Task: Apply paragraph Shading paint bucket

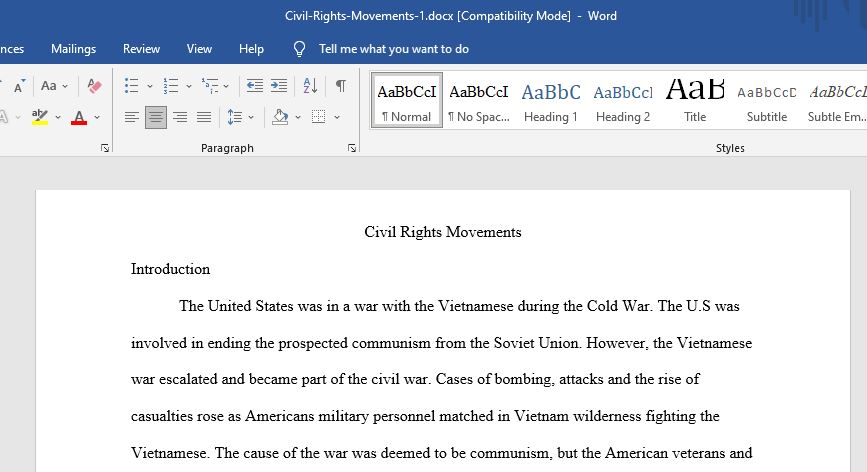Action: click(x=280, y=117)
